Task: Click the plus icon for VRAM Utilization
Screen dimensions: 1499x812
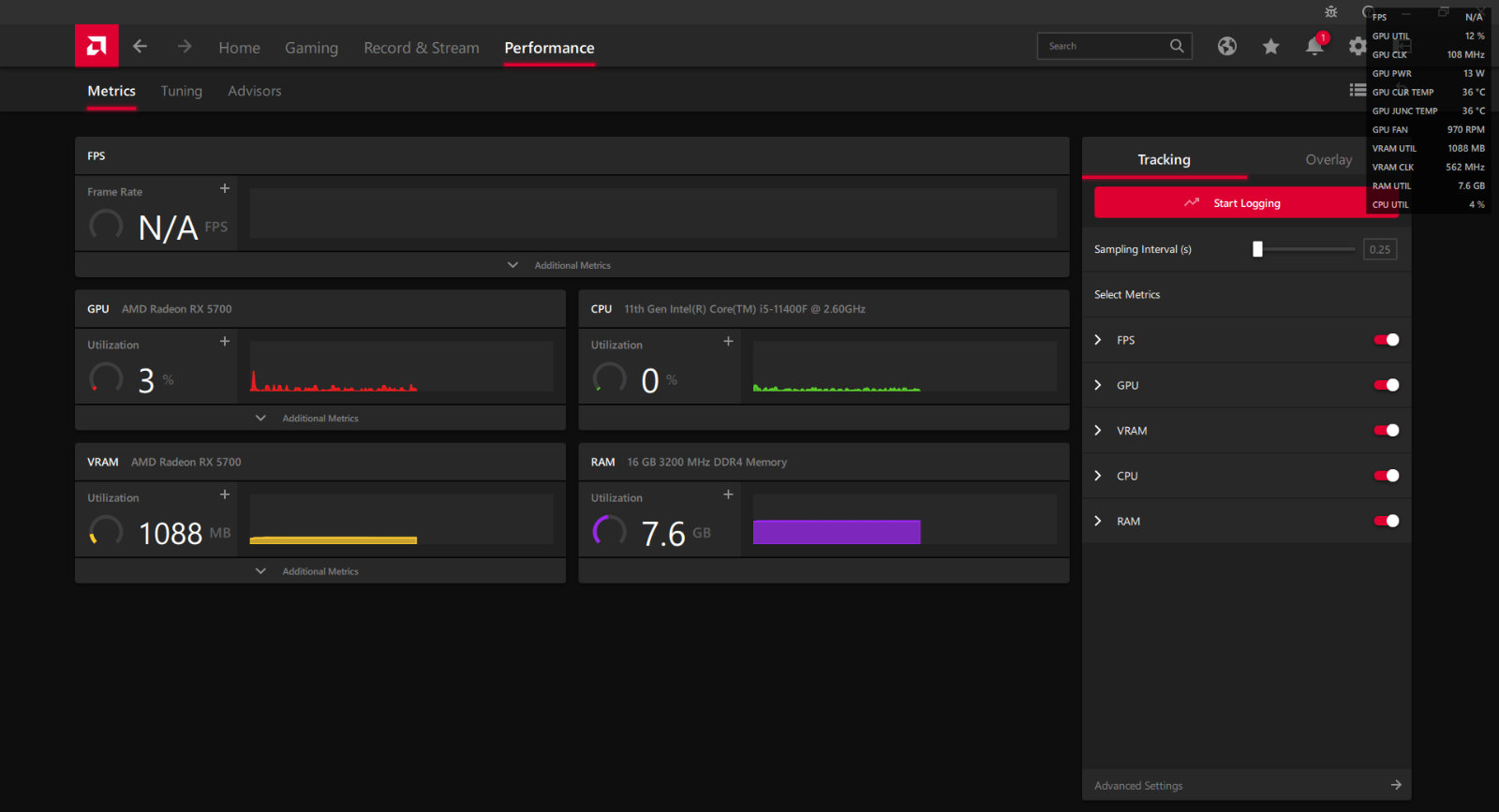Action: (x=225, y=495)
